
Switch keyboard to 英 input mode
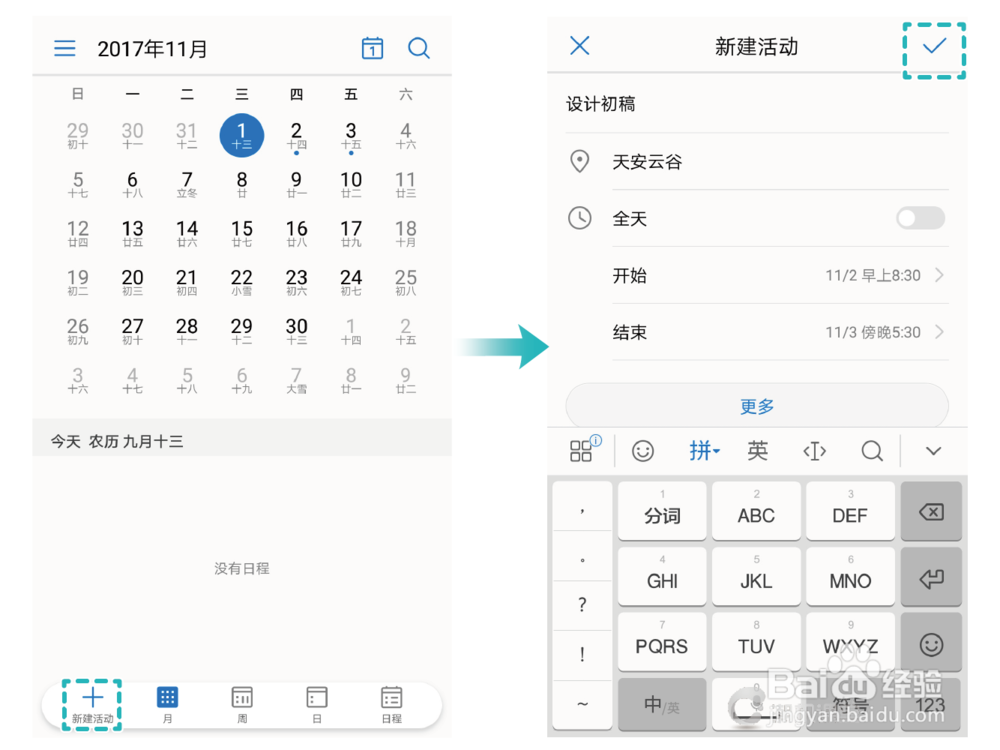coord(757,451)
